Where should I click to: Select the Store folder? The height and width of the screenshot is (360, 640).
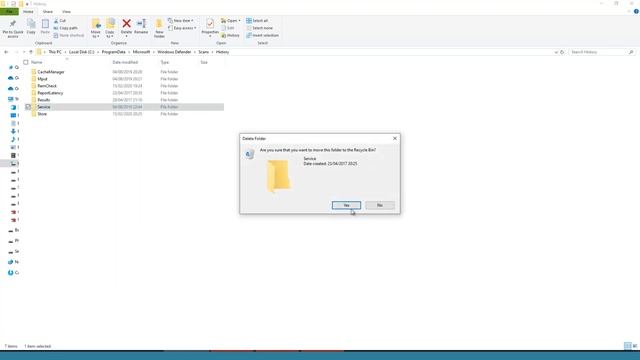click(x=42, y=114)
